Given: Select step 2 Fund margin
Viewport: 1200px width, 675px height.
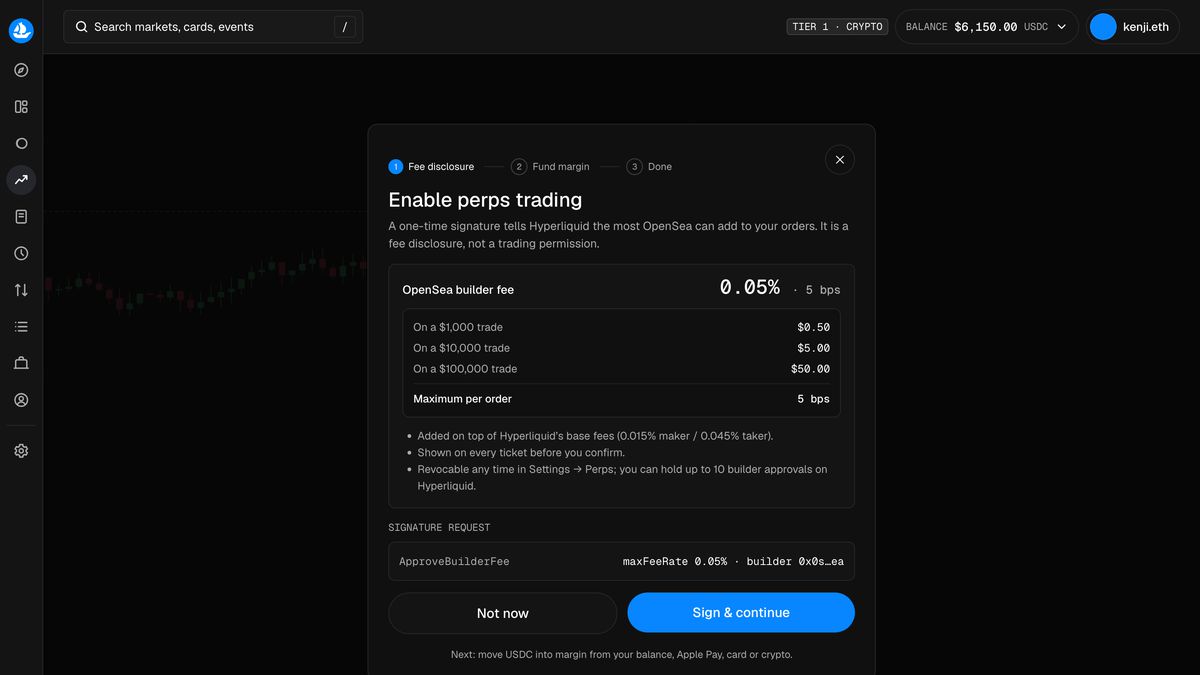Looking at the screenshot, I should click(550, 167).
